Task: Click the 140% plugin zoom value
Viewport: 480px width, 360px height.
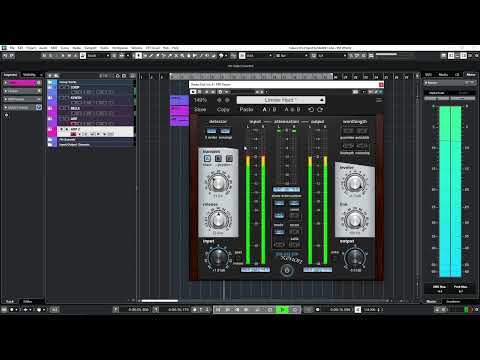Action: coord(200,100)
